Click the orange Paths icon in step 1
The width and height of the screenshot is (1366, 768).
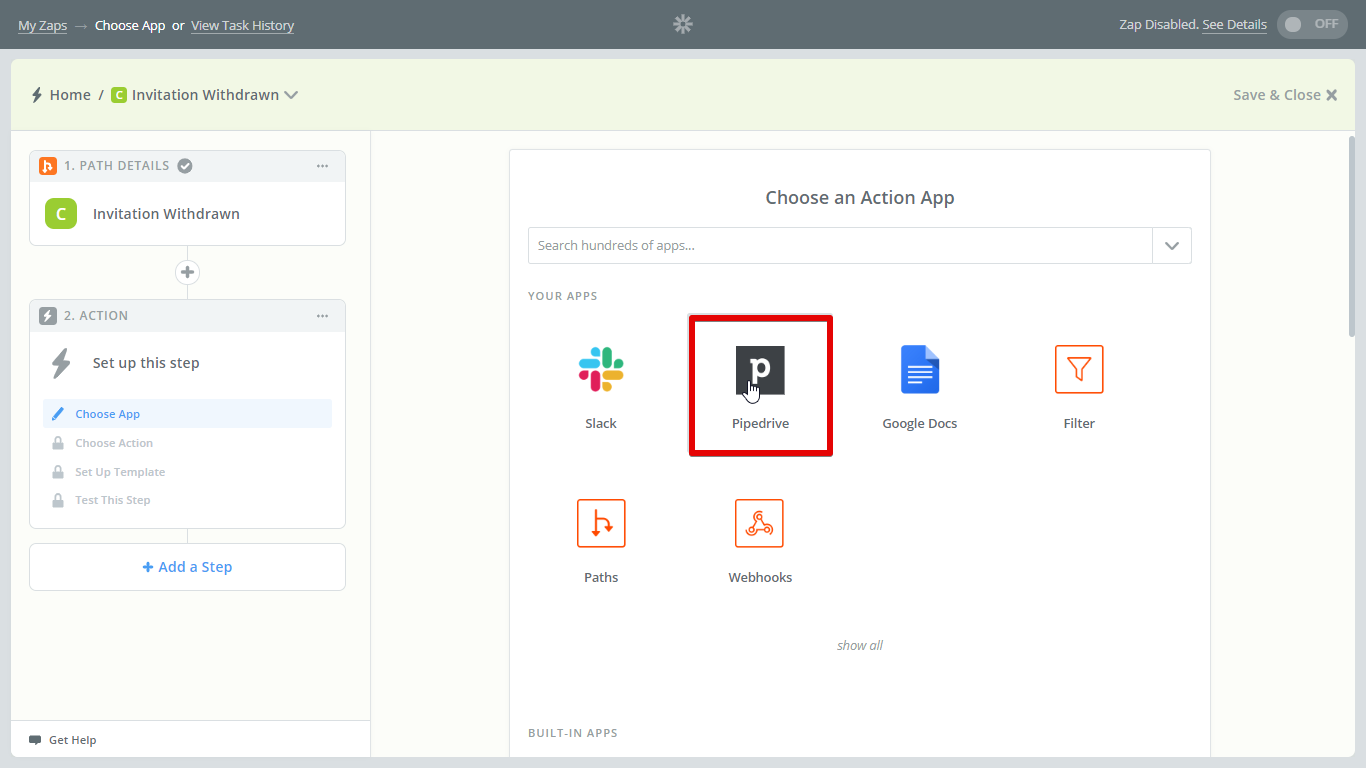click(47, 166)
